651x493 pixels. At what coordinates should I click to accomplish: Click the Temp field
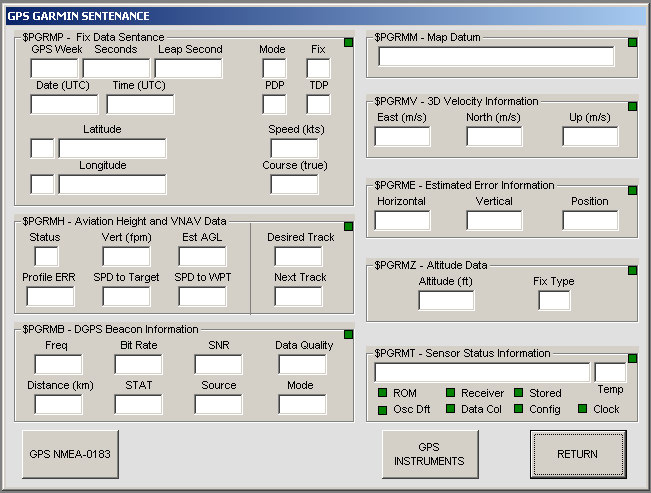click(610, 372)
